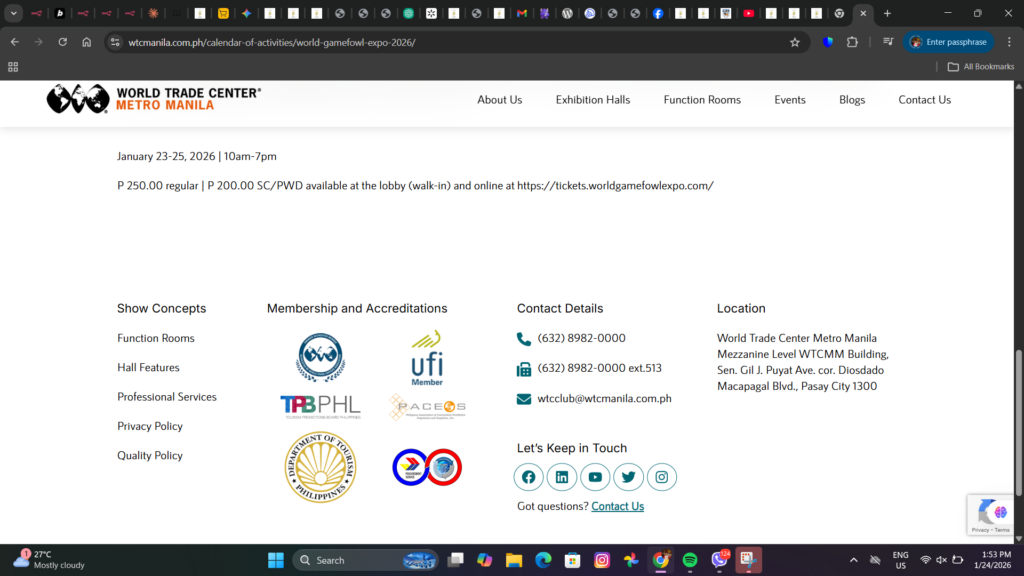1024x576 pixels.
Task: Click the address bar URL field
Action: 450,42
